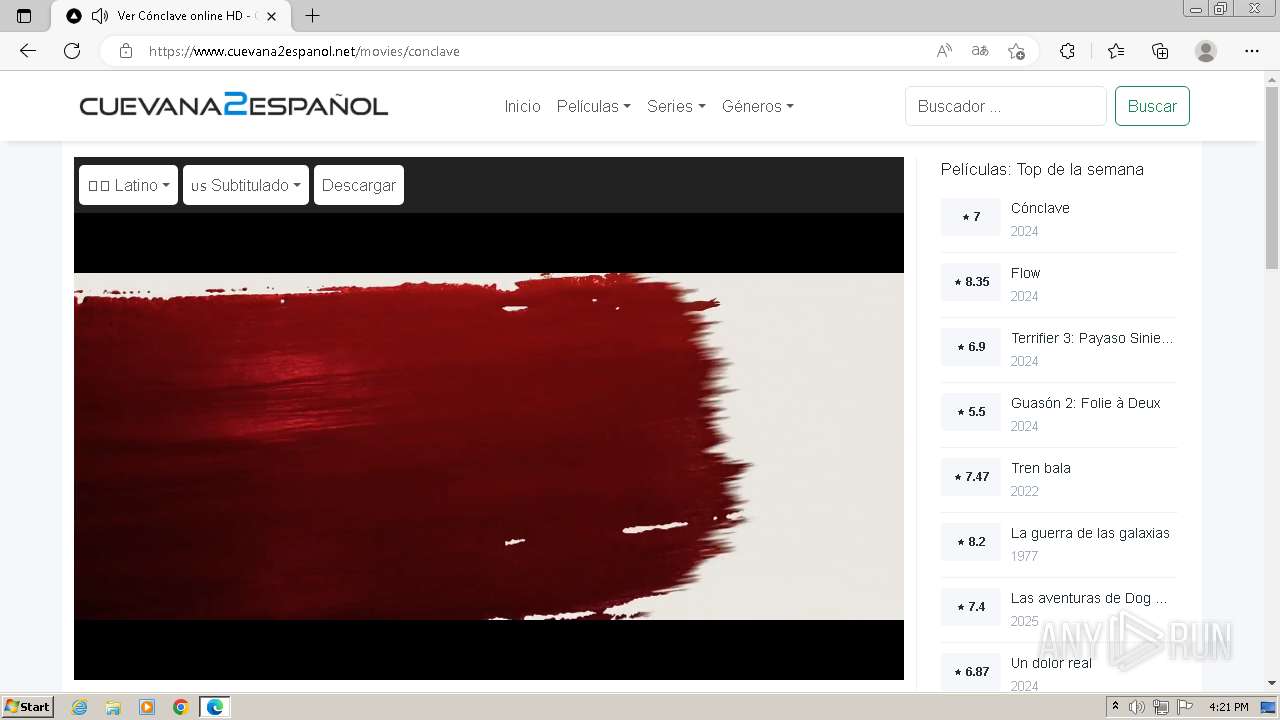Open the browser profile avatar

tap(1206, 51)
